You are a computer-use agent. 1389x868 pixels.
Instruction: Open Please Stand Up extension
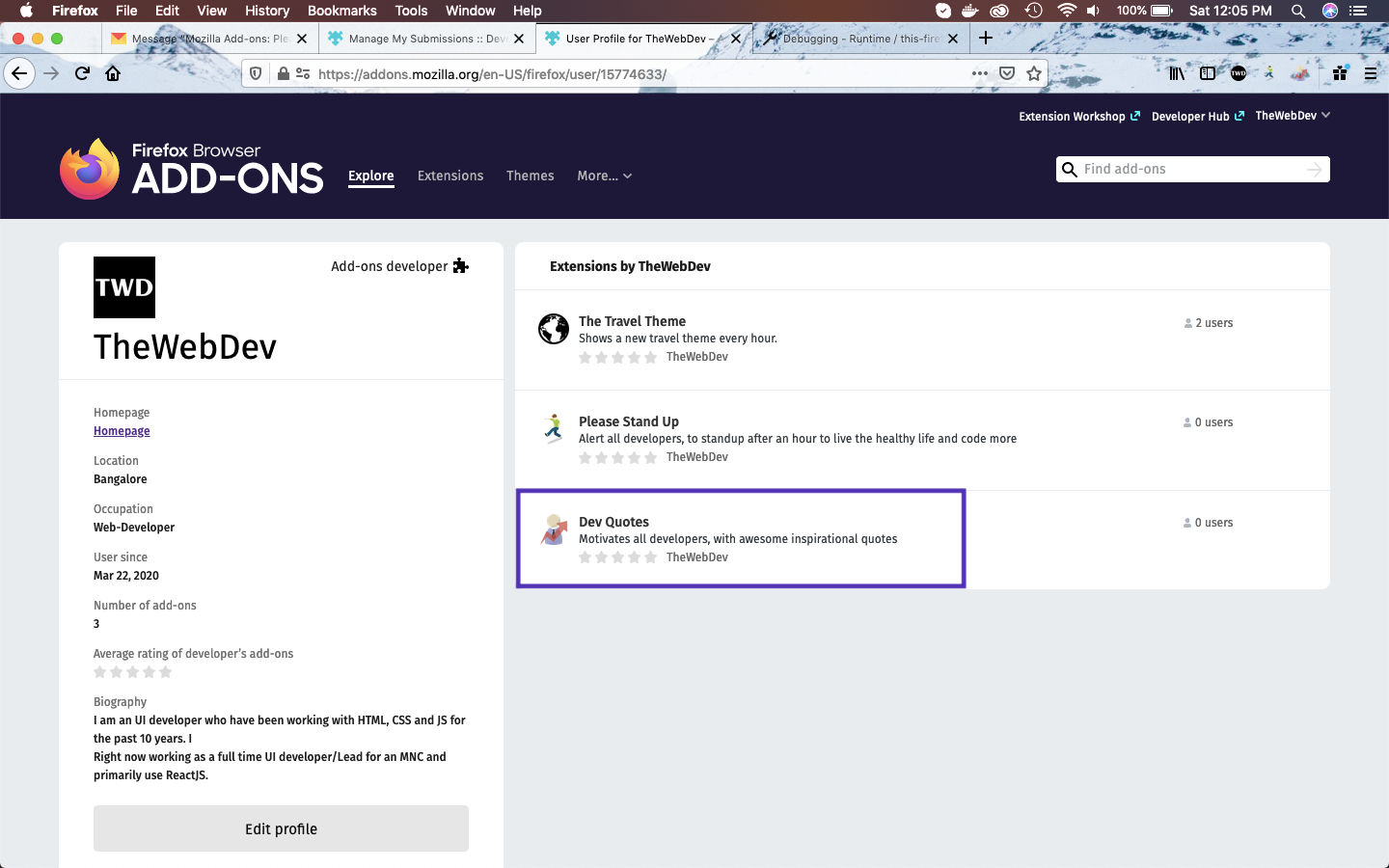[629, 421]
